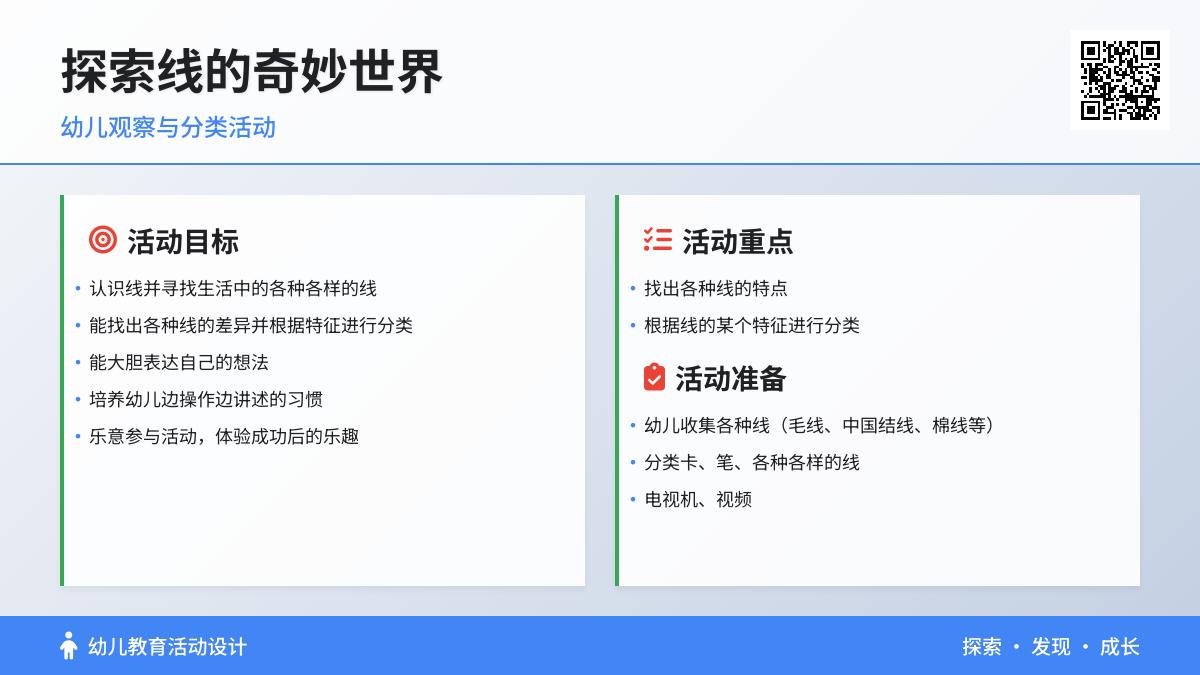Click footer slogan 探索 · 发现 · 成长
Viewport: 1200px width, 675px height.
pos(1051,647)
